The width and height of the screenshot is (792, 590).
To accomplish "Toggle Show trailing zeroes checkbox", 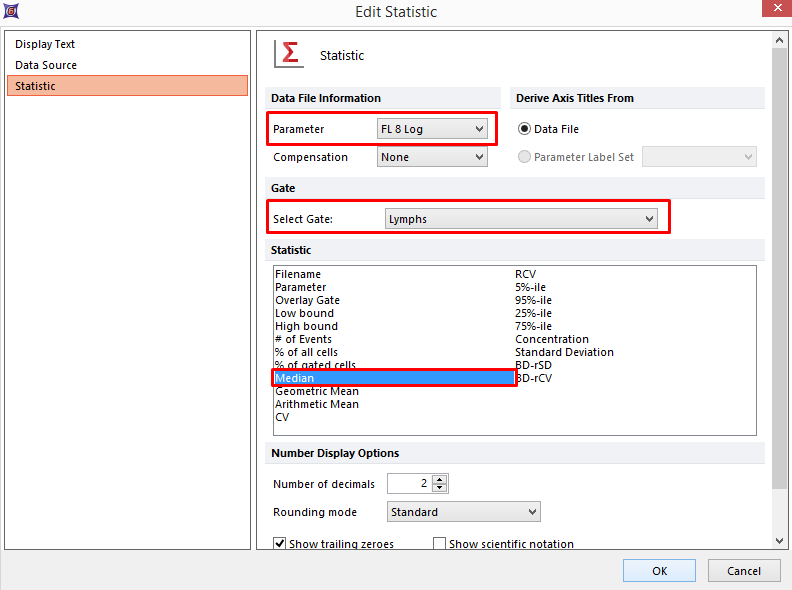I will click(x=280, y=544).
